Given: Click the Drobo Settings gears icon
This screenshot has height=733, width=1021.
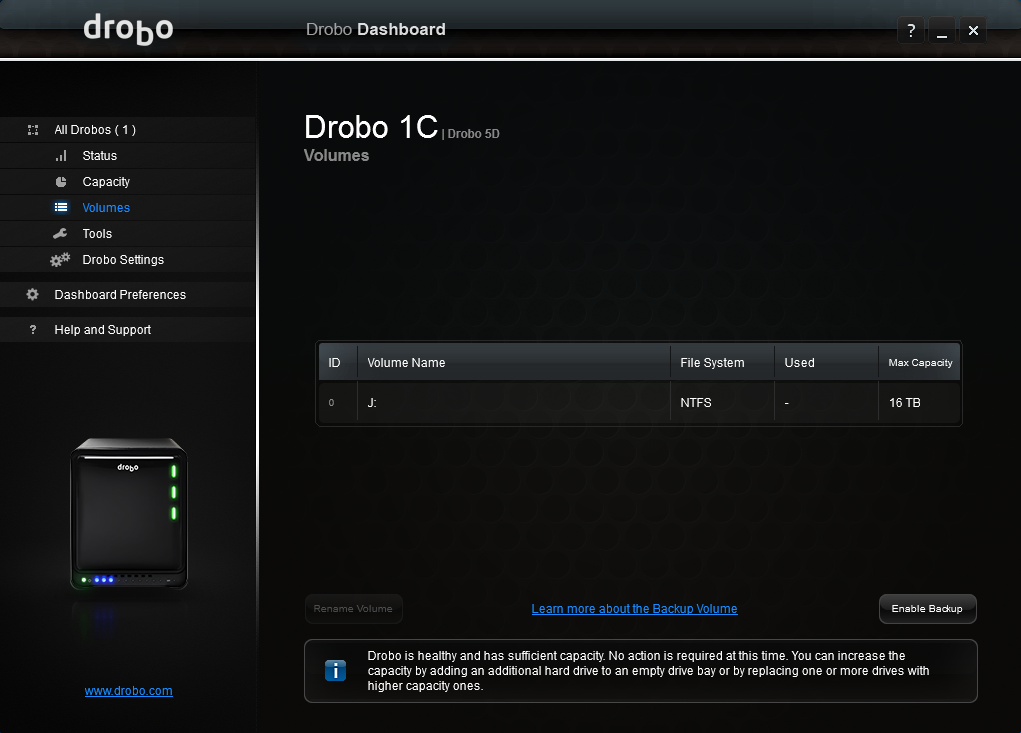Looking at the screenshot, I should tap(61, 260).
